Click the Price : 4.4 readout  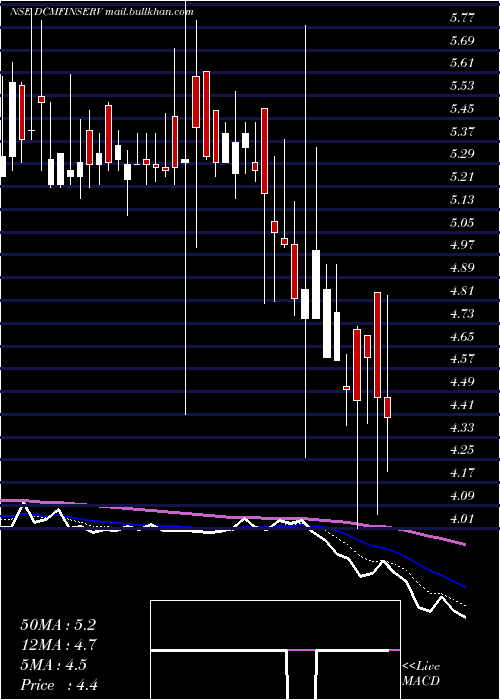click(59, 685)
